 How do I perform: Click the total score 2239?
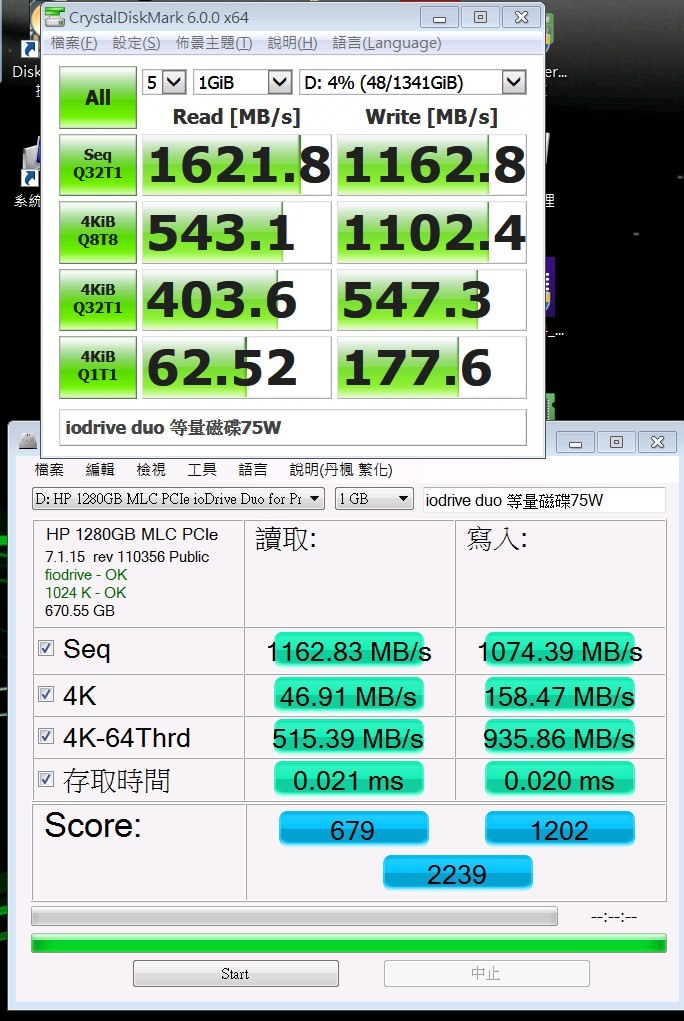[457, 873]
